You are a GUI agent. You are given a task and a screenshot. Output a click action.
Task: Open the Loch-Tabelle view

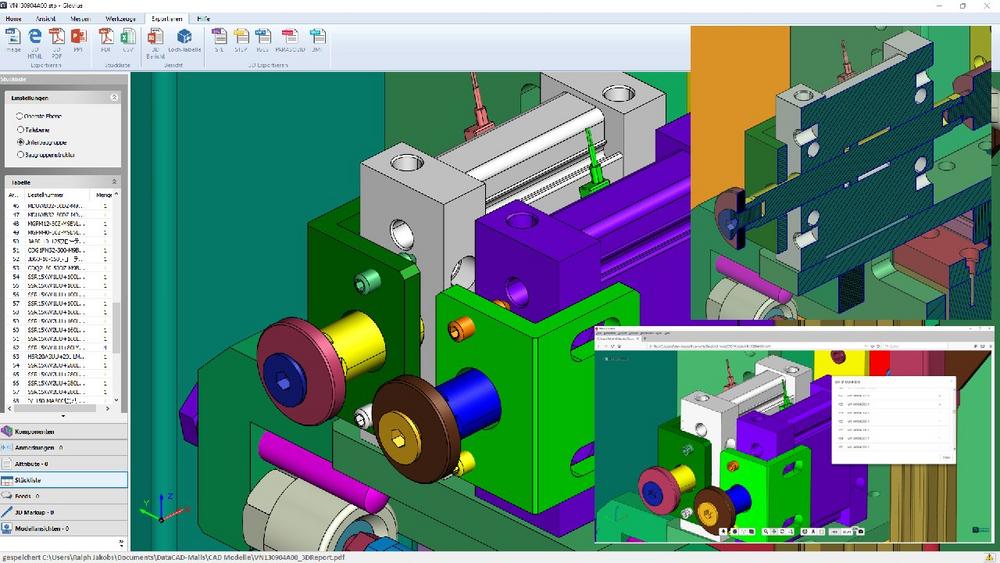[184, 40]
